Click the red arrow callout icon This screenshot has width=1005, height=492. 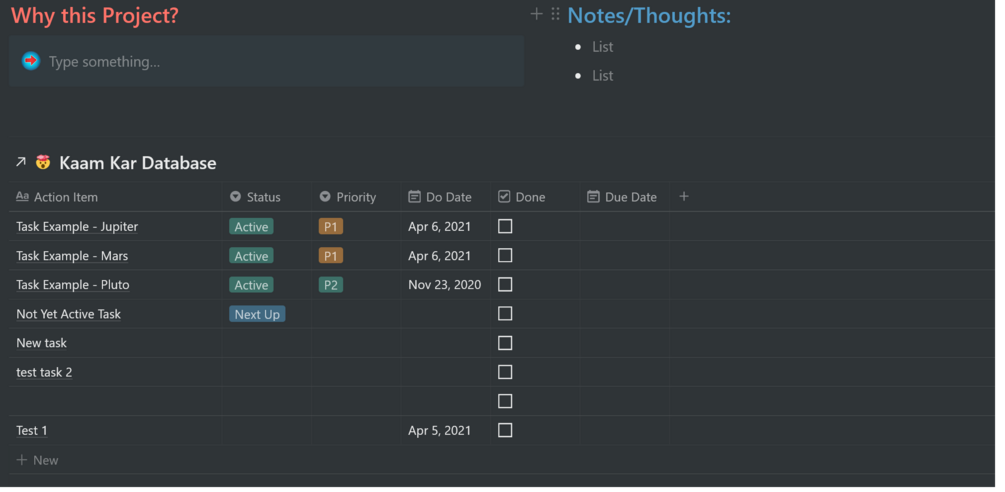(31, 61)
